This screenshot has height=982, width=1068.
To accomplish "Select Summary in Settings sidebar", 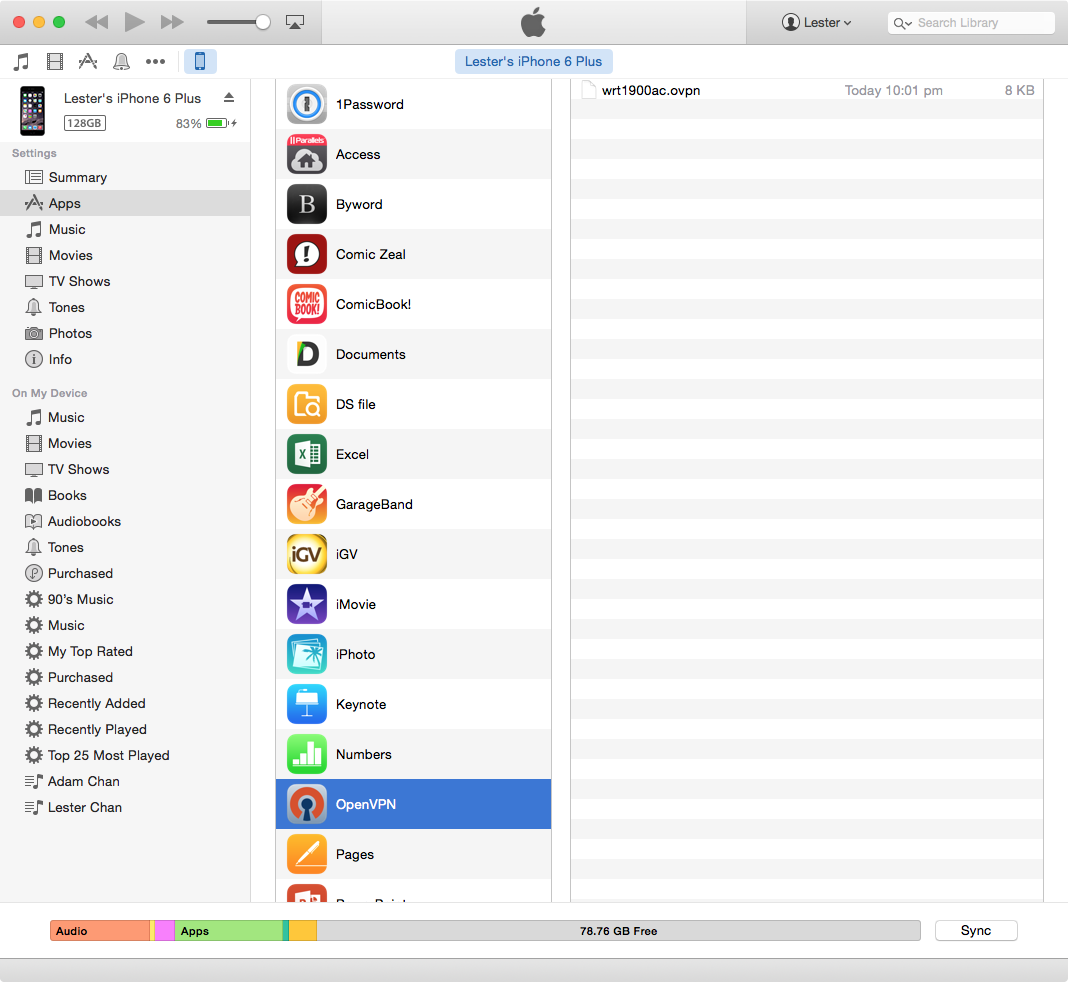I will pyautogui.click(x=77, y=177).
